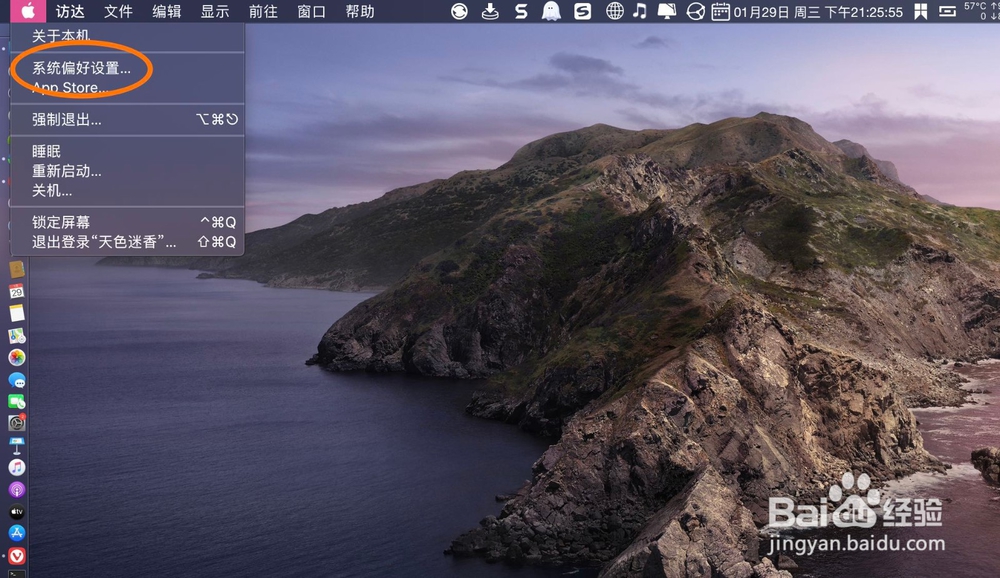
Task: Select 退出登录"天色迷香"… entry
Action: pyautogui.click(x=128, y=242)
